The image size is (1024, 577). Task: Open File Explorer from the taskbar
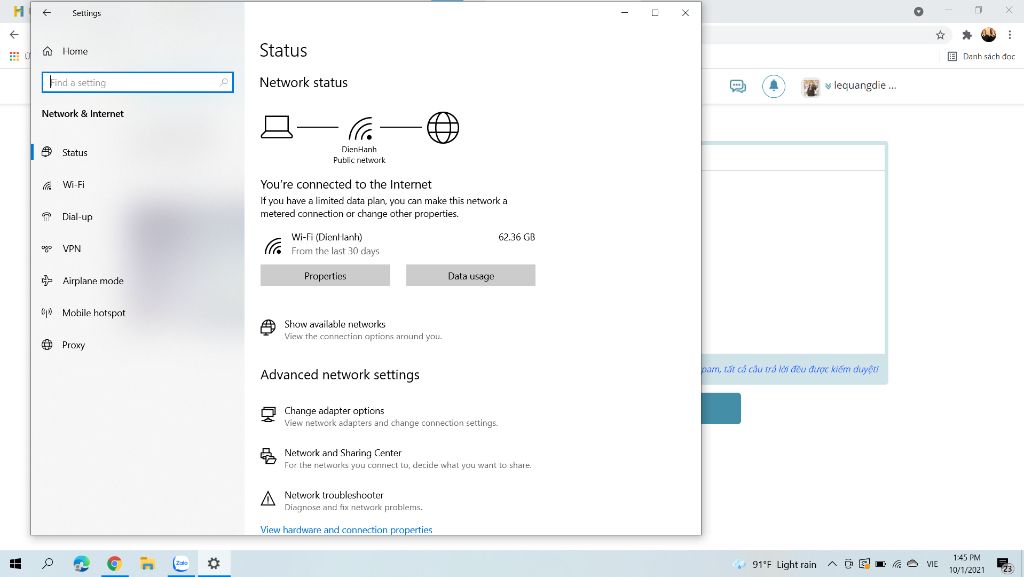tap(148, 563)
